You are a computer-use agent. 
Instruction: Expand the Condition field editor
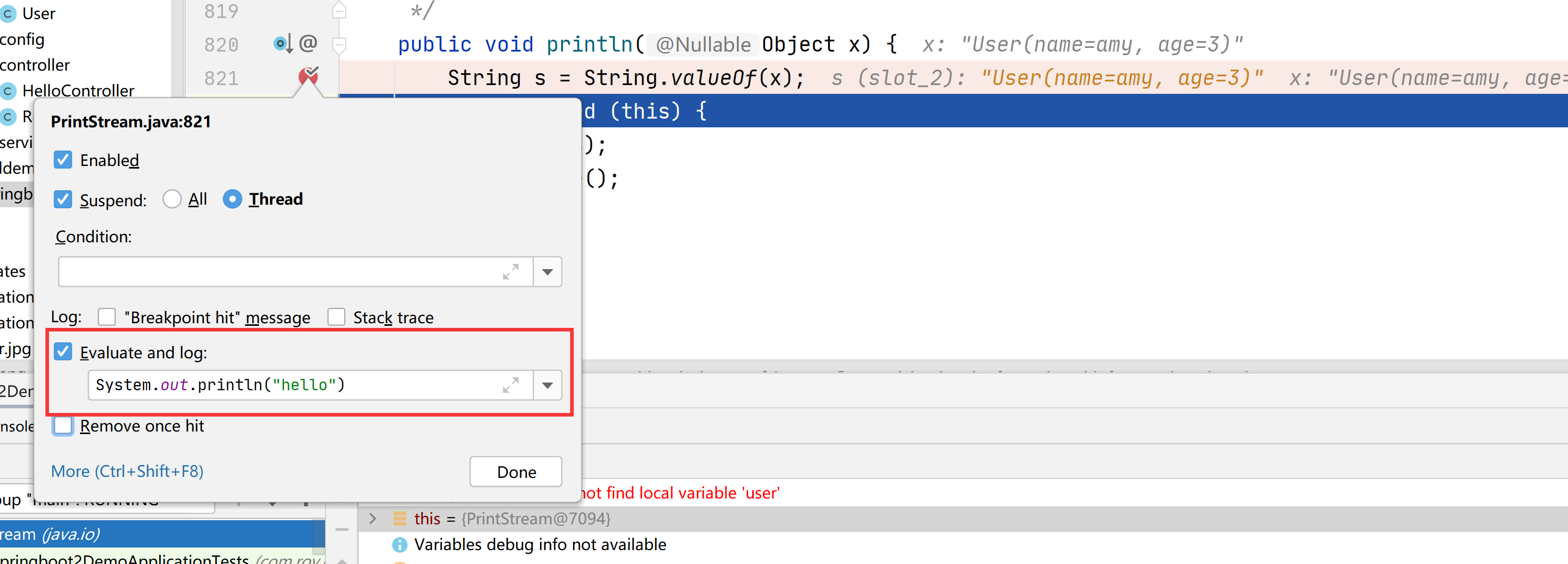[510, 272]
